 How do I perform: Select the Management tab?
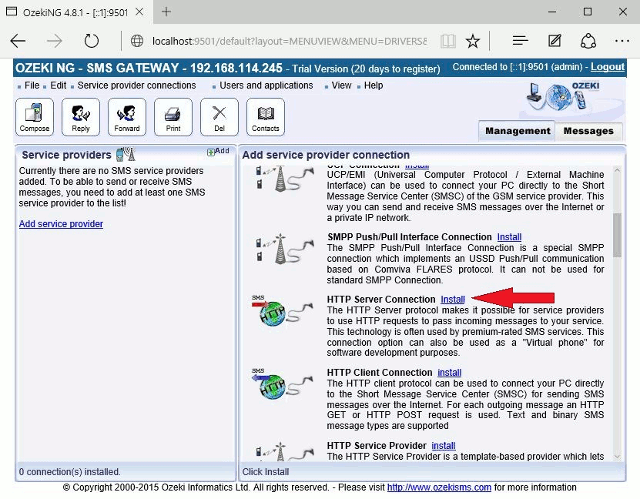click(x=517, y=131)
